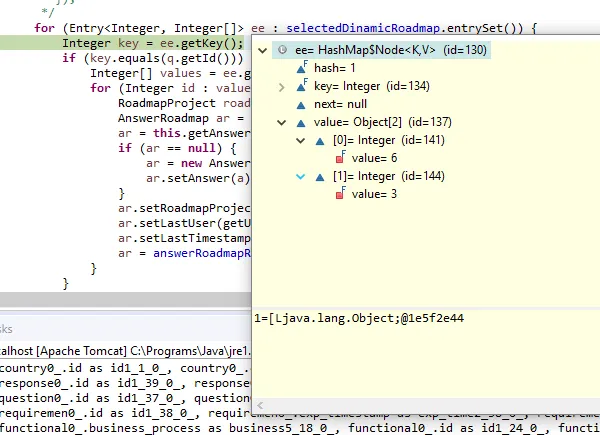Click the red private field icon beside value= 3
This screenshot has width=600, height=435.
(340, 193)
